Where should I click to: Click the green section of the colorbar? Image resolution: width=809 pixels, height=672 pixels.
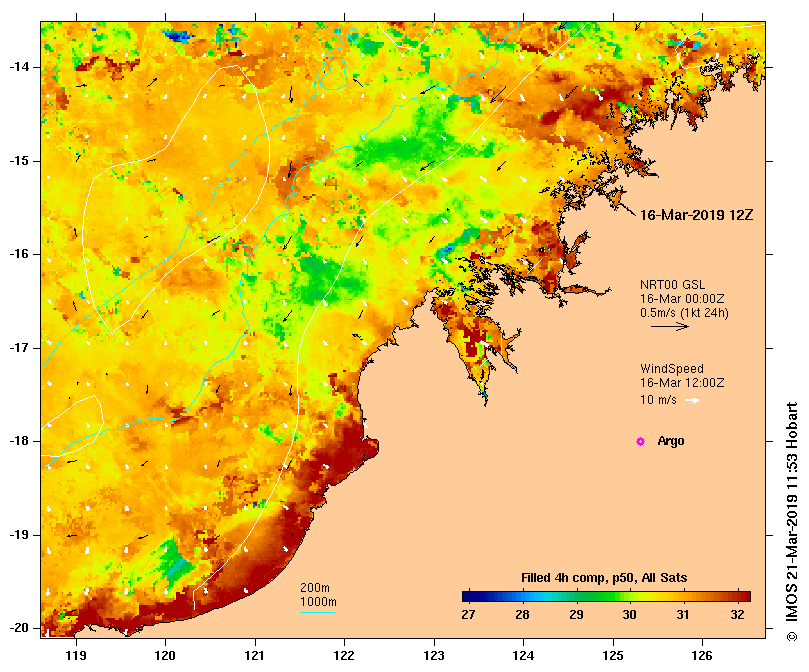click(x=593, y=597)
